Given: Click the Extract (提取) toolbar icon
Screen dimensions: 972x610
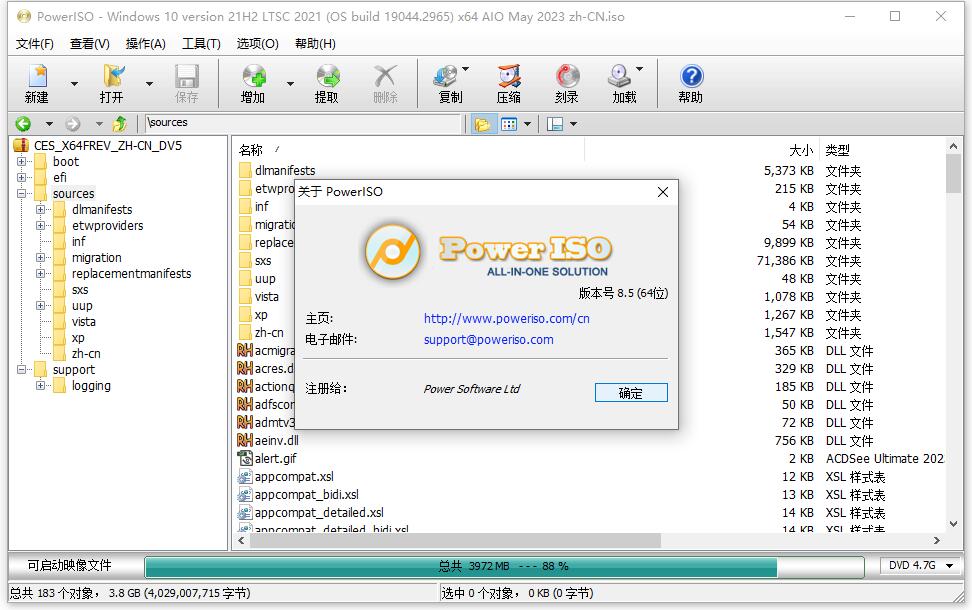Looking at the screenshot, I should coord(327,76).
